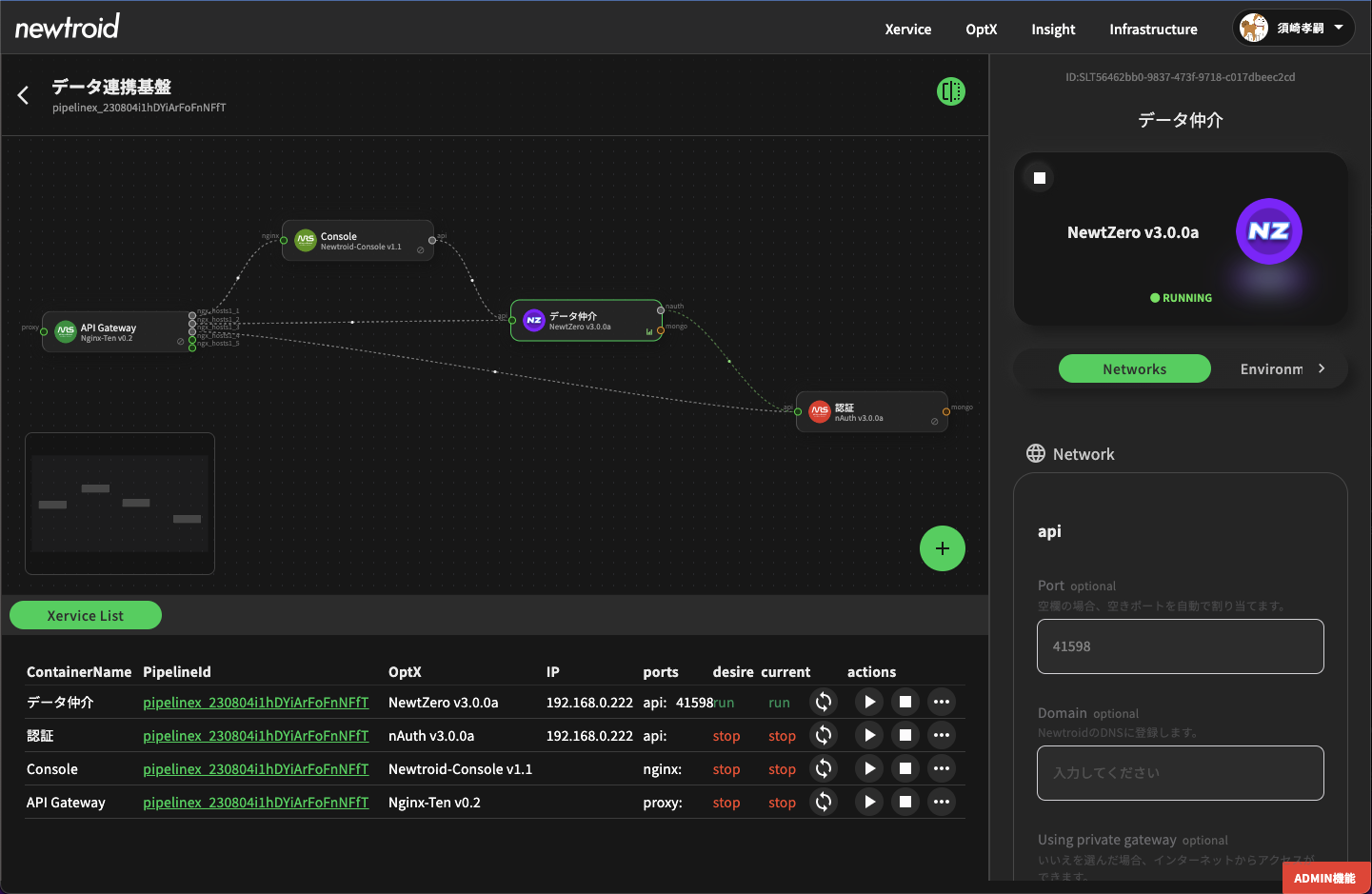
Task: Start the Console container
Action: pyautogui.click(x=869, y=768)
